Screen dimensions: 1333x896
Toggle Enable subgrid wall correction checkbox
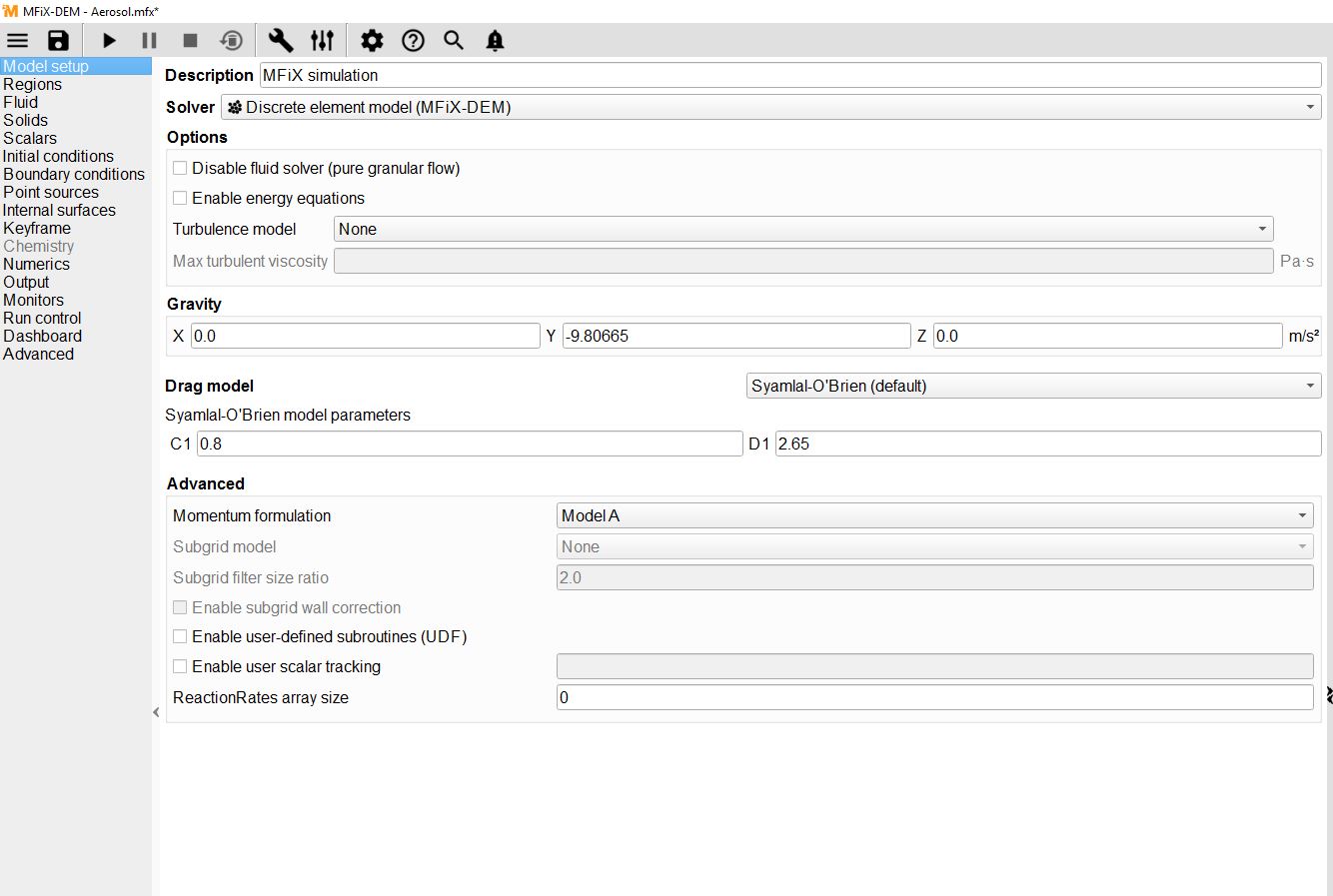tap(180, 607)
